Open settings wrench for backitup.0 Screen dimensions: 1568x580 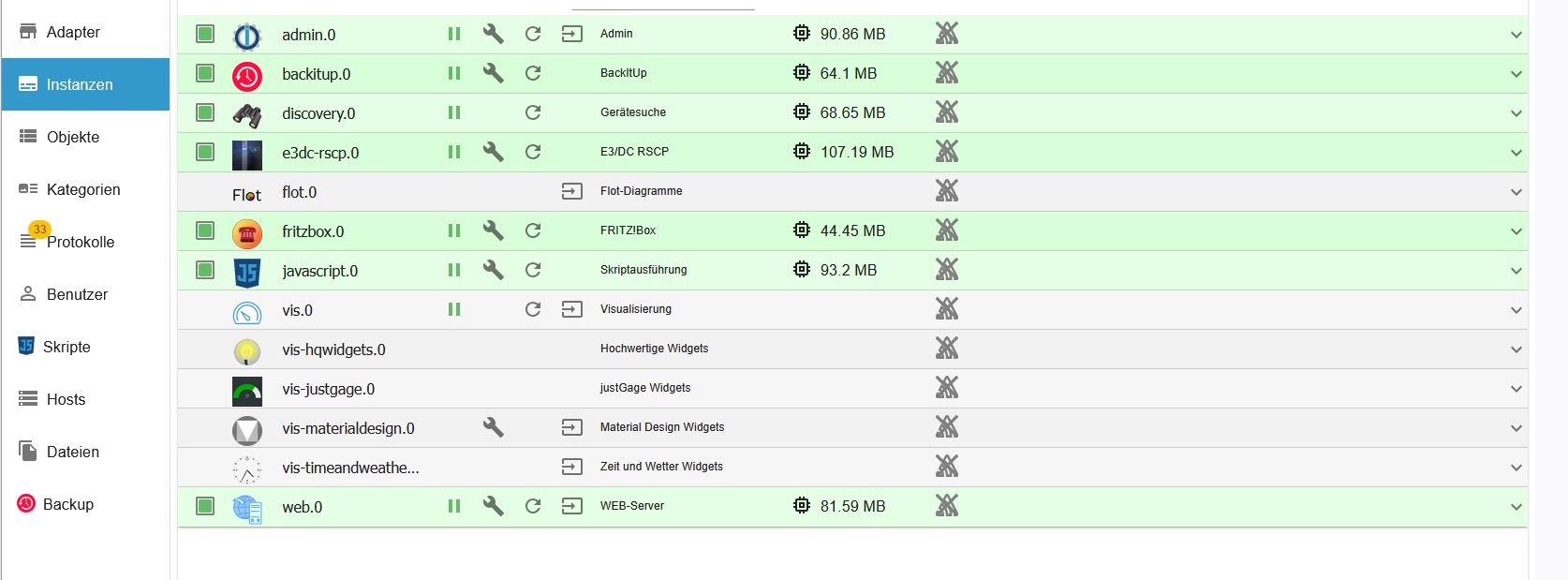[494, 74]
